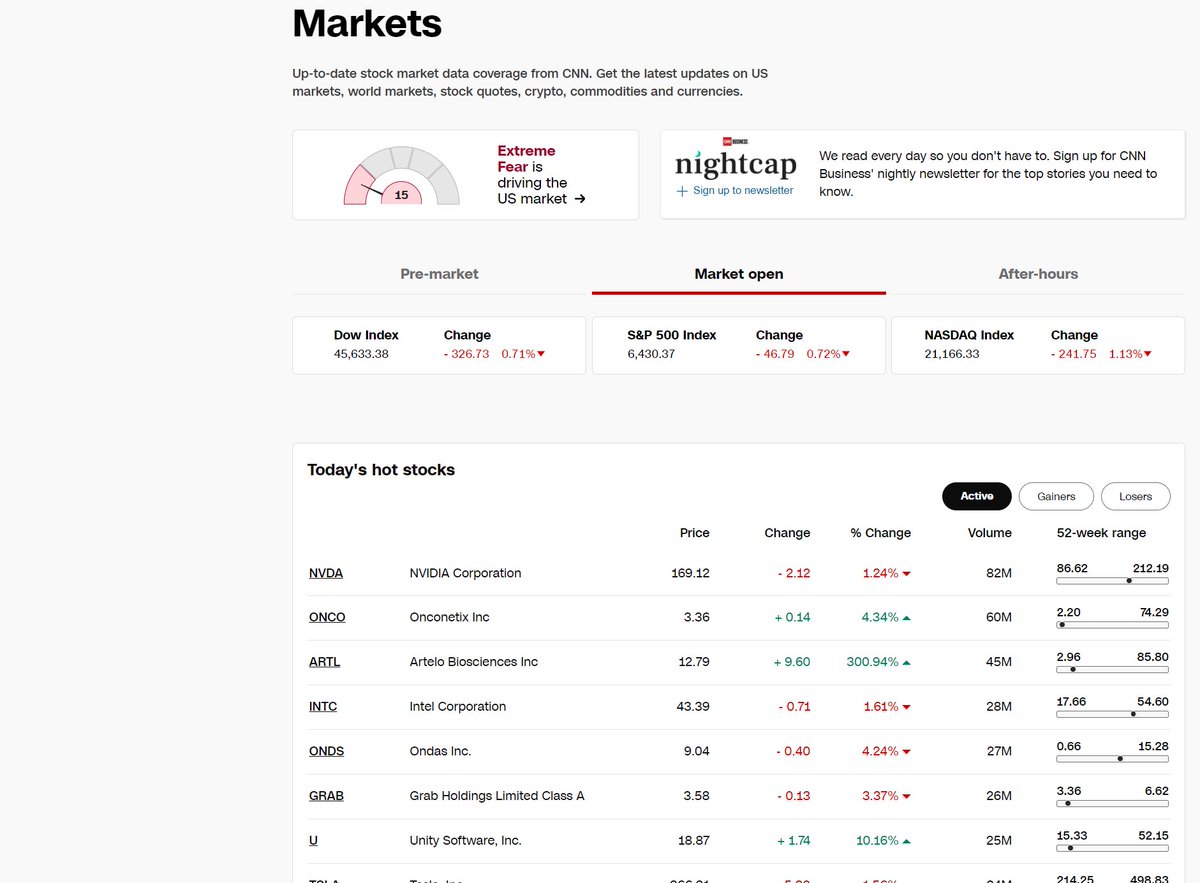Click INTC 52-week range bar

pos(1112,714)
